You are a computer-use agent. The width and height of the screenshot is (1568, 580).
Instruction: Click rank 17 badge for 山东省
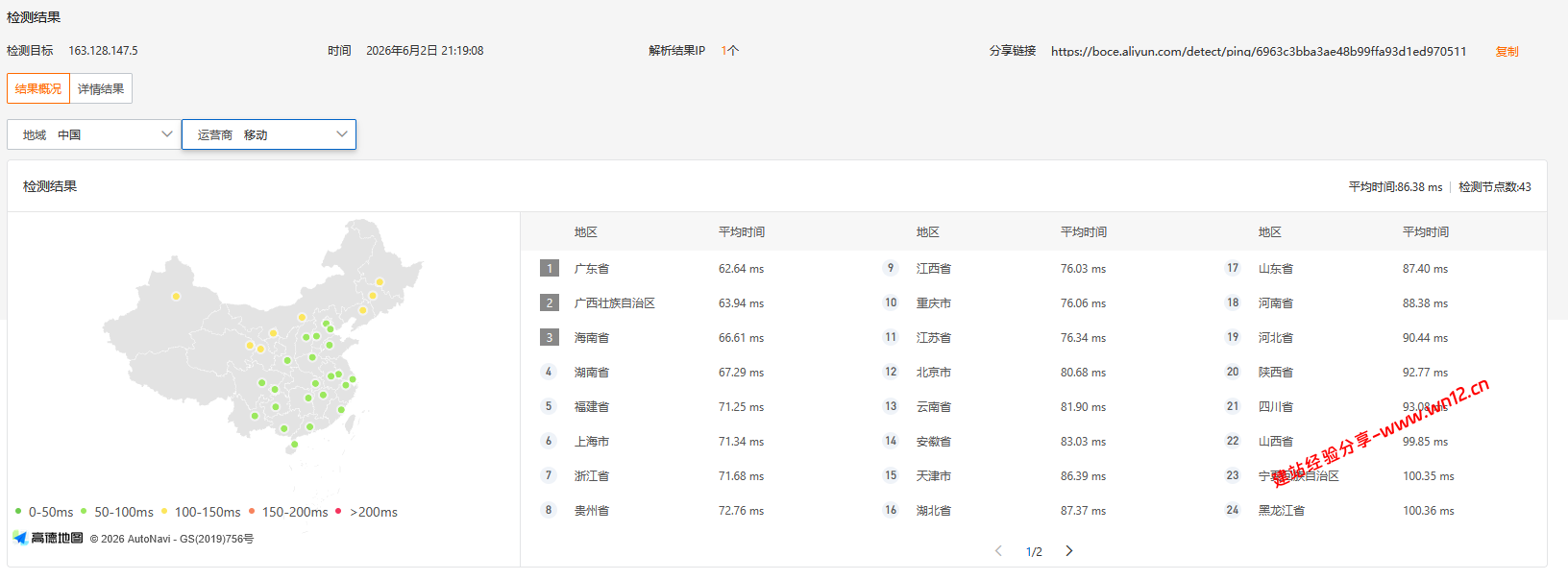click(x=1233, y=268)
